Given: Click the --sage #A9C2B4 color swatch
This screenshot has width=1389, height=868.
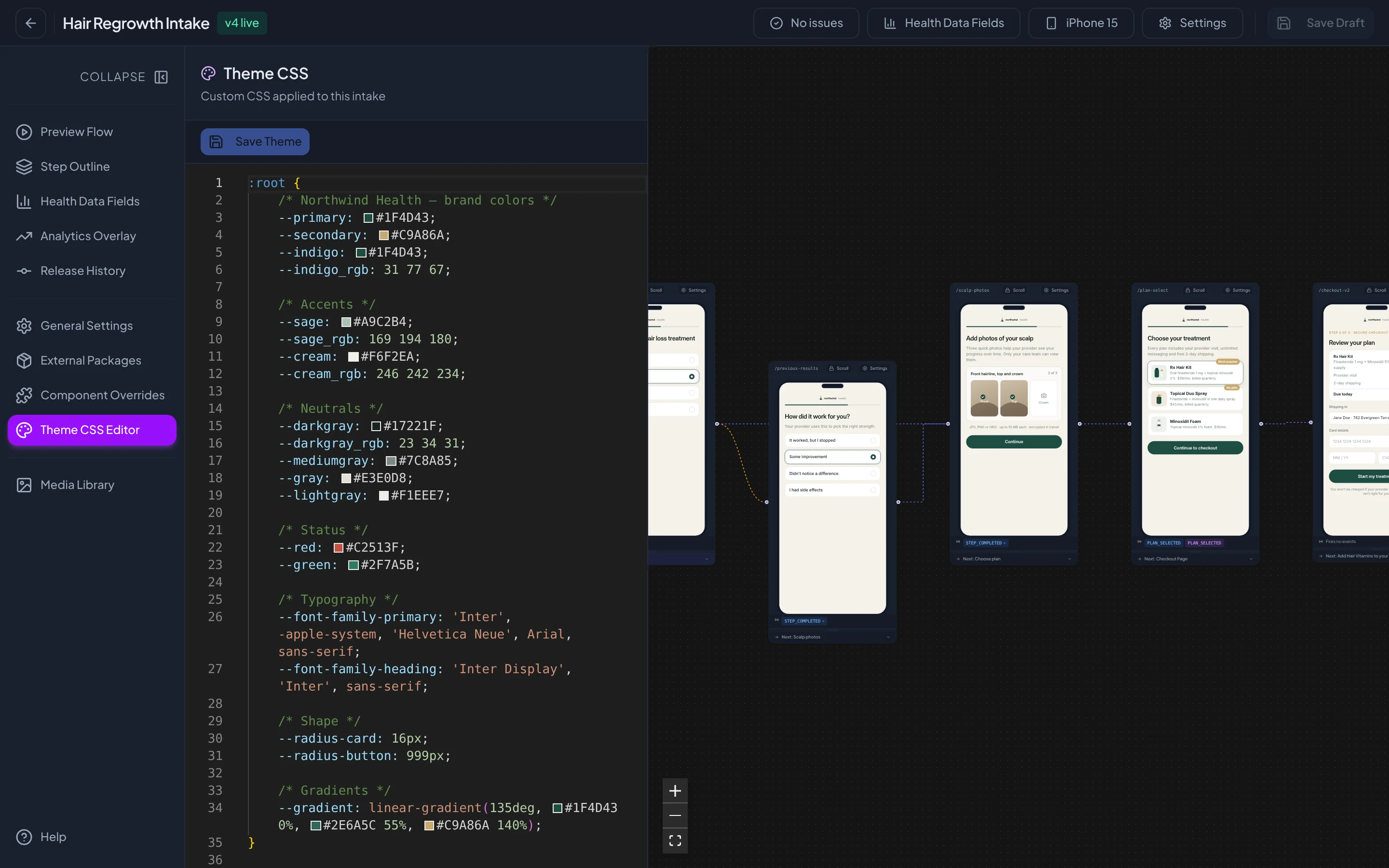Looking at the screenshot, I should [x=346, y=322].
